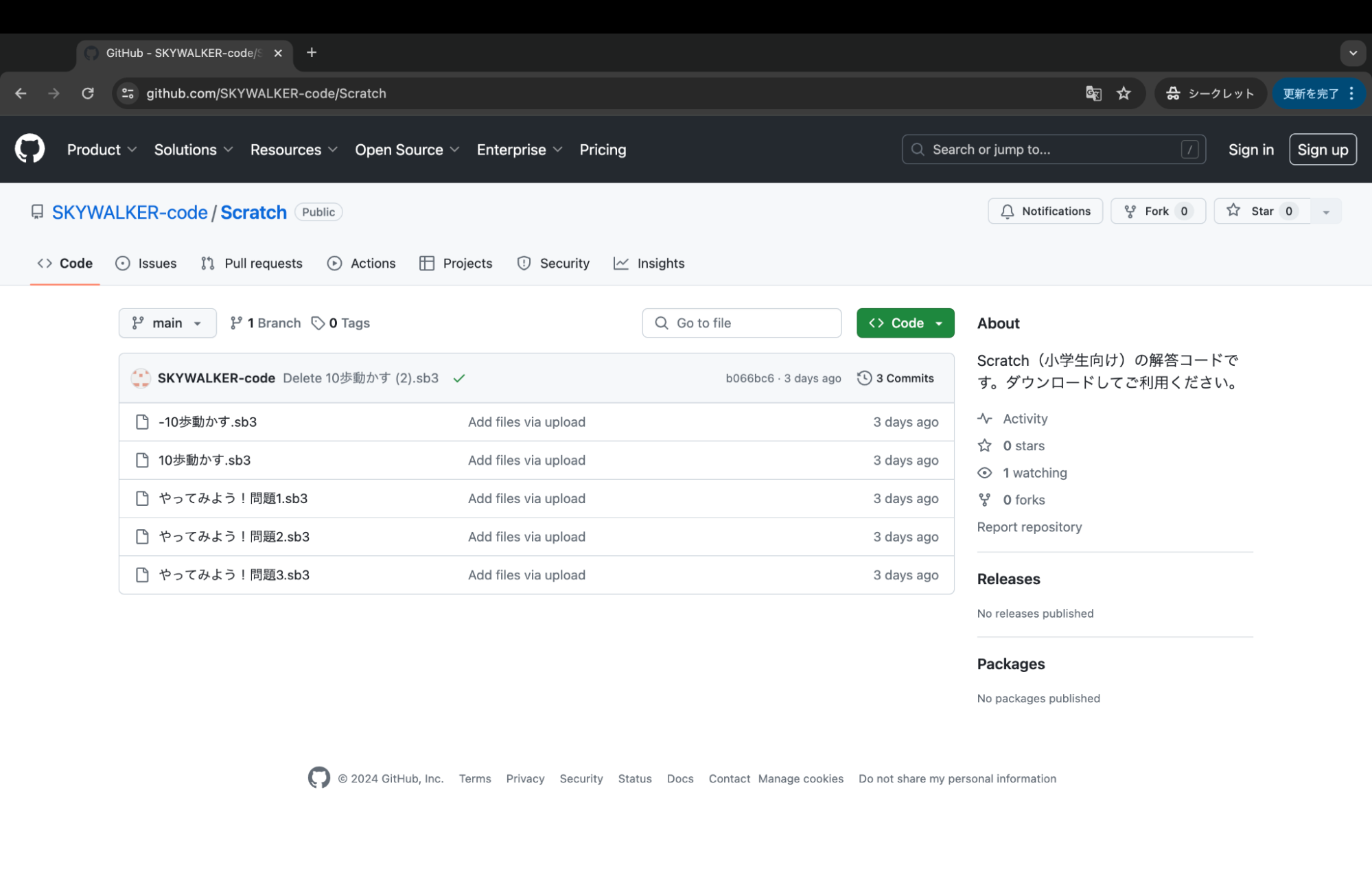The height and width of the screenshot is (893, 1372).
Task: Click the browser address bar URL
Action: [x=266, y=93]
